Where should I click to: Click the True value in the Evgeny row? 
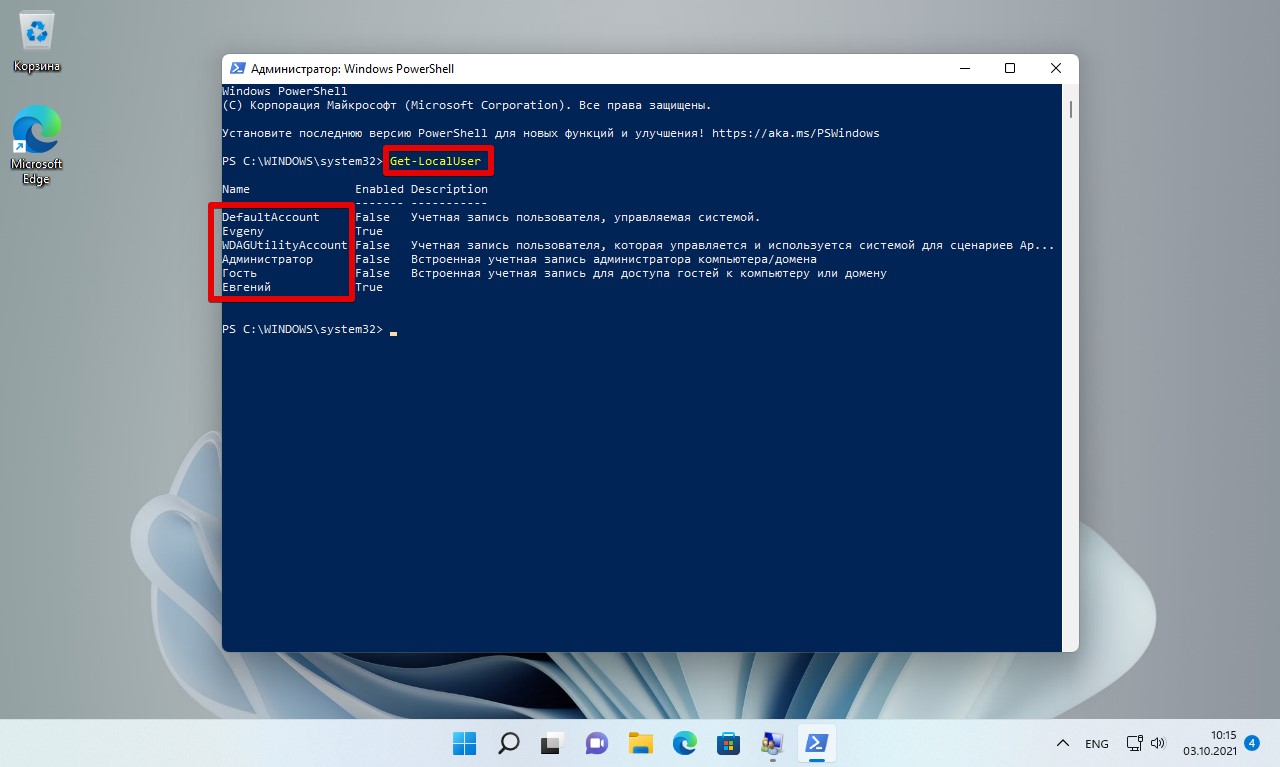tap(369, 231)
